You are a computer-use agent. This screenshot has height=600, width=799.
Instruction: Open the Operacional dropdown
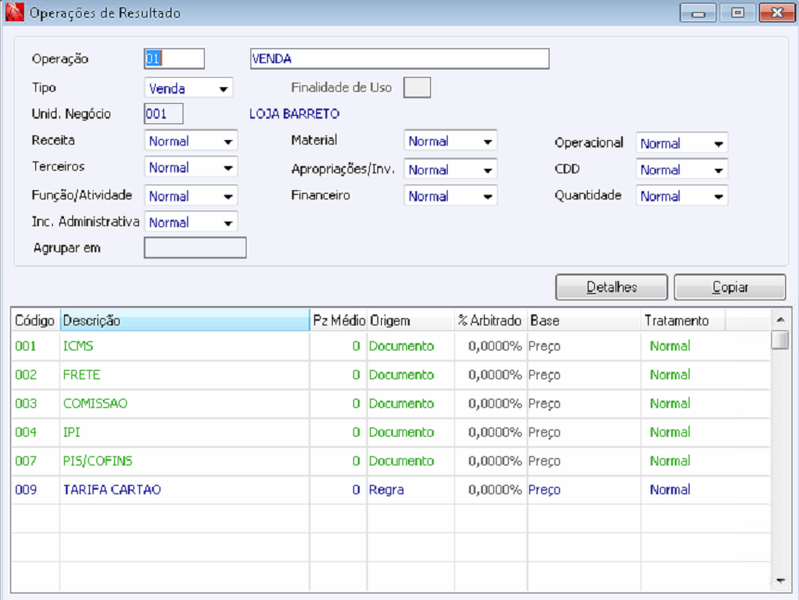coord(682,143)
